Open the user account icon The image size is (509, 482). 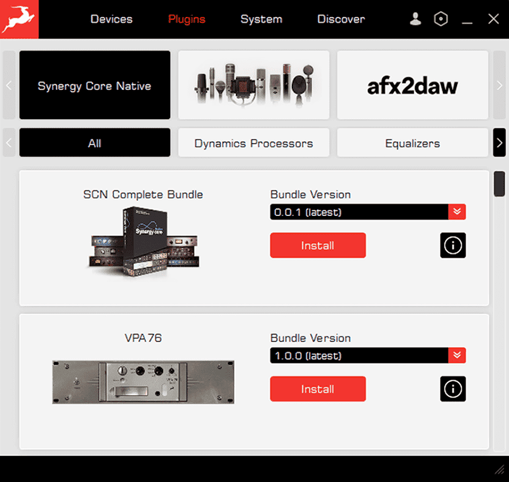415,19
